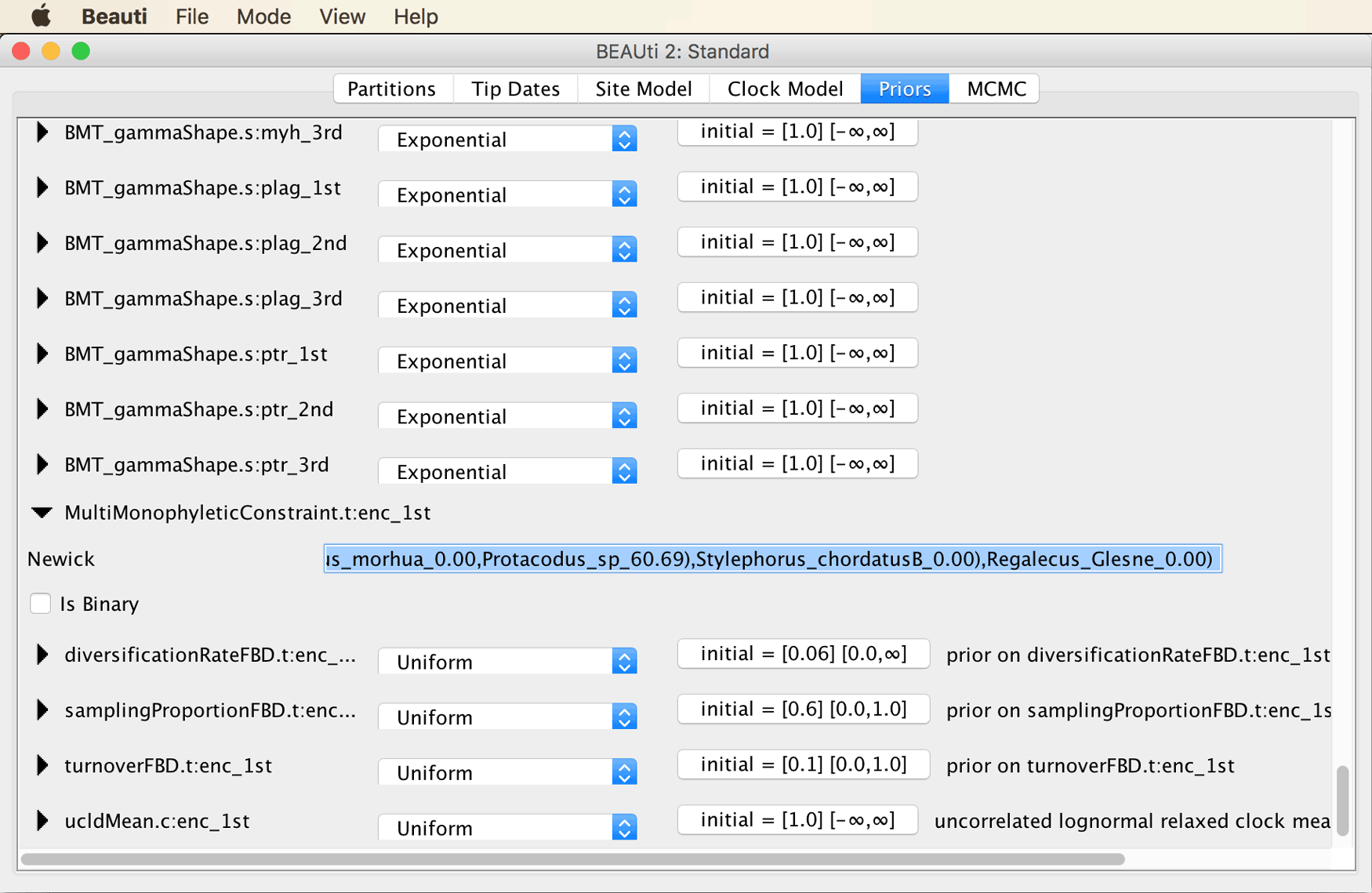Open Uniform dropdown for diversificationRateFBD
Image resolution: width=1372 pixels, height=893 pixels.
point(507,662)
